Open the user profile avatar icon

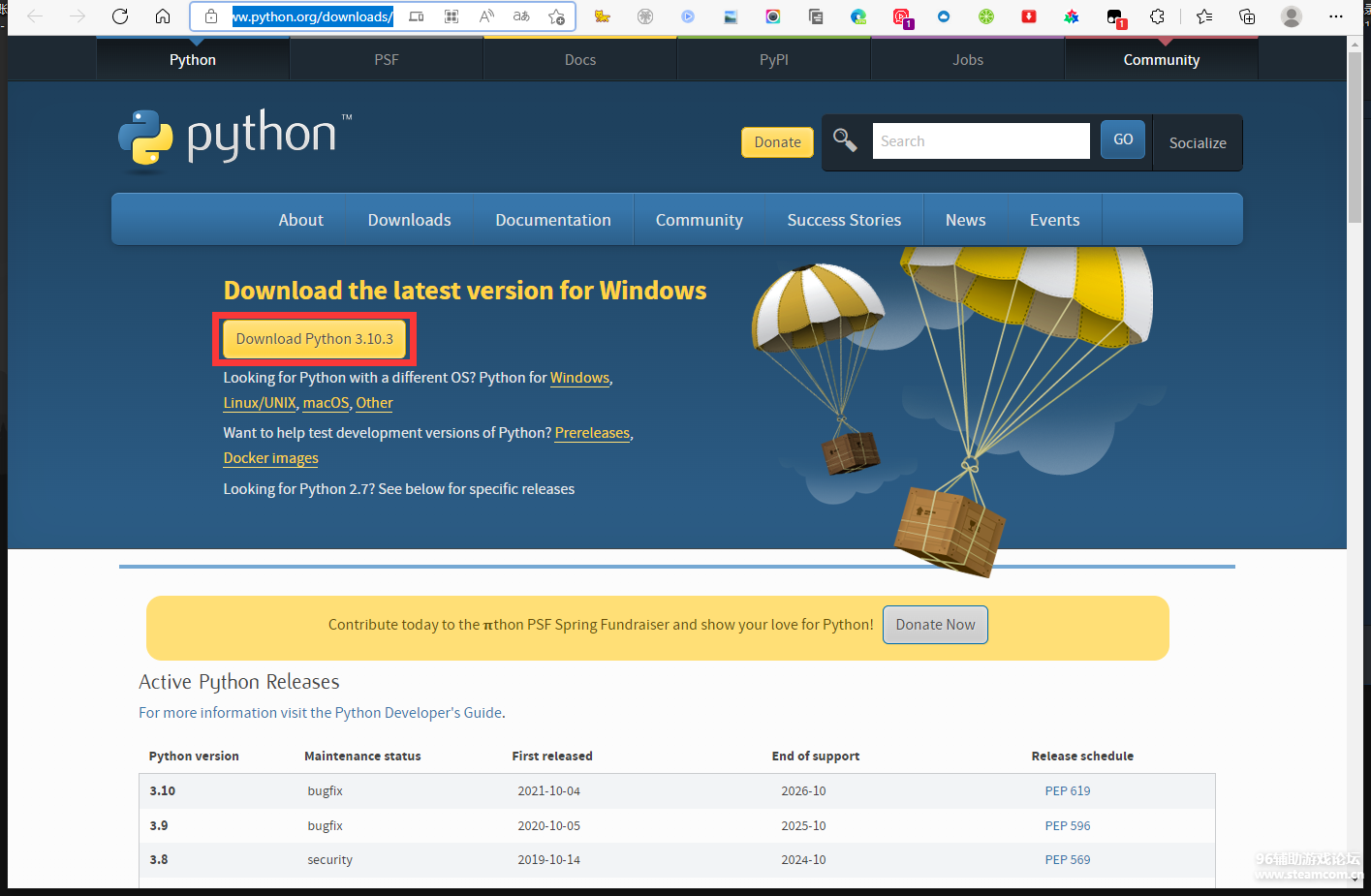1291,16
